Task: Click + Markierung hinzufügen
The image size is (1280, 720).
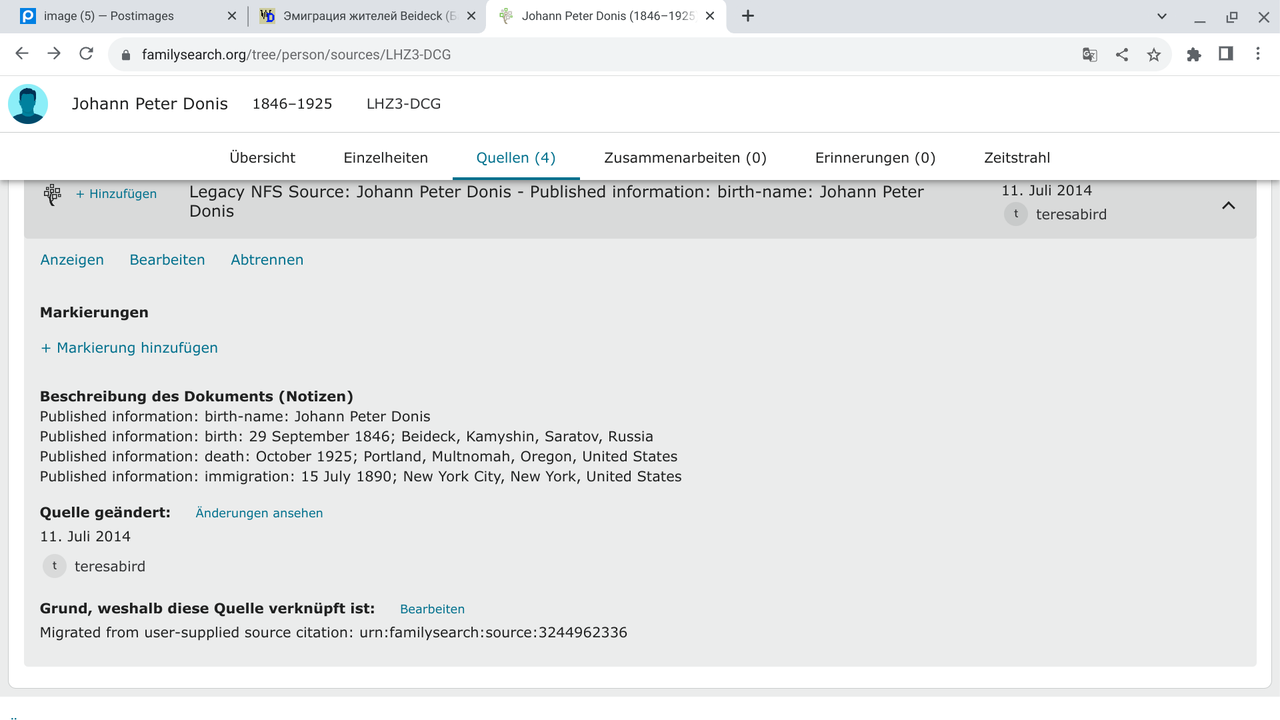Action: (x=129, y=348)
